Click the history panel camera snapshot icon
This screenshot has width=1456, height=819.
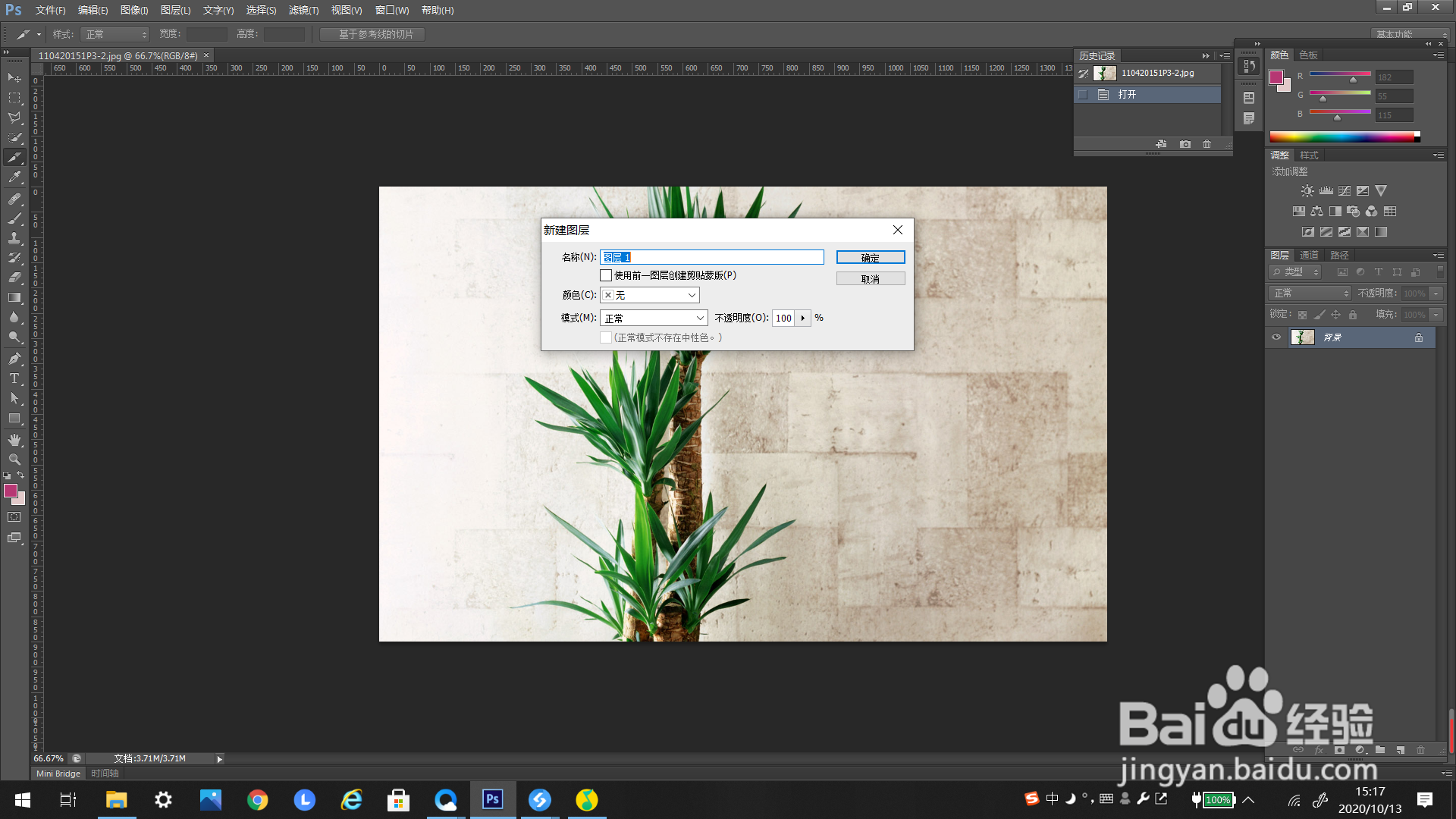click(x=1185, y=144)
